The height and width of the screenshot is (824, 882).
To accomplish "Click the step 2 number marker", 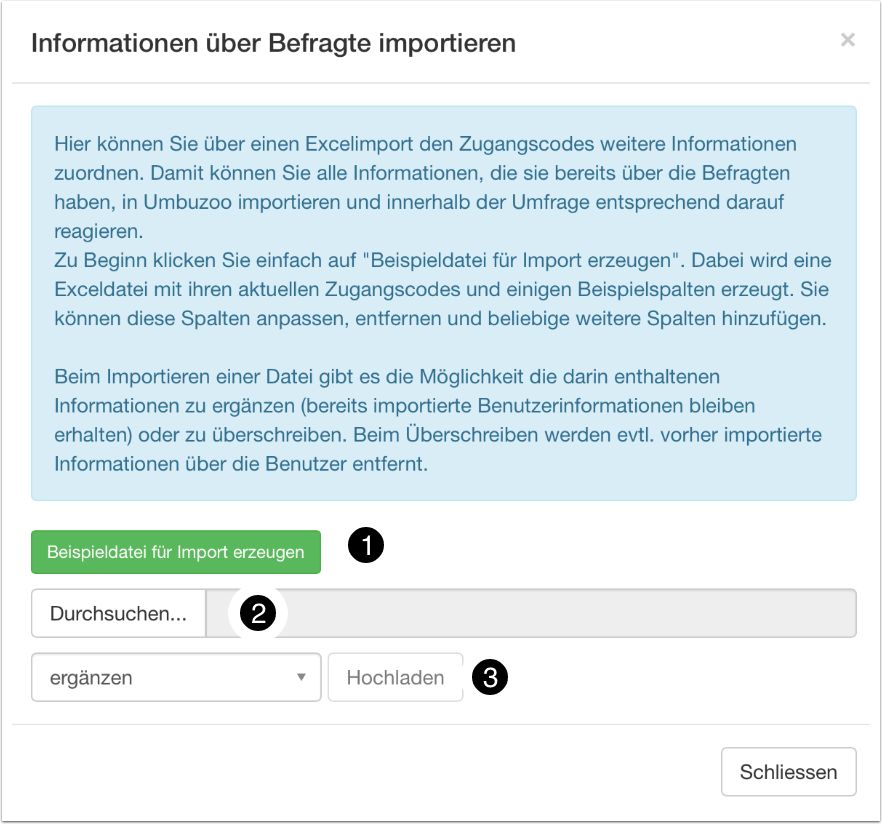I will (257, 614).
